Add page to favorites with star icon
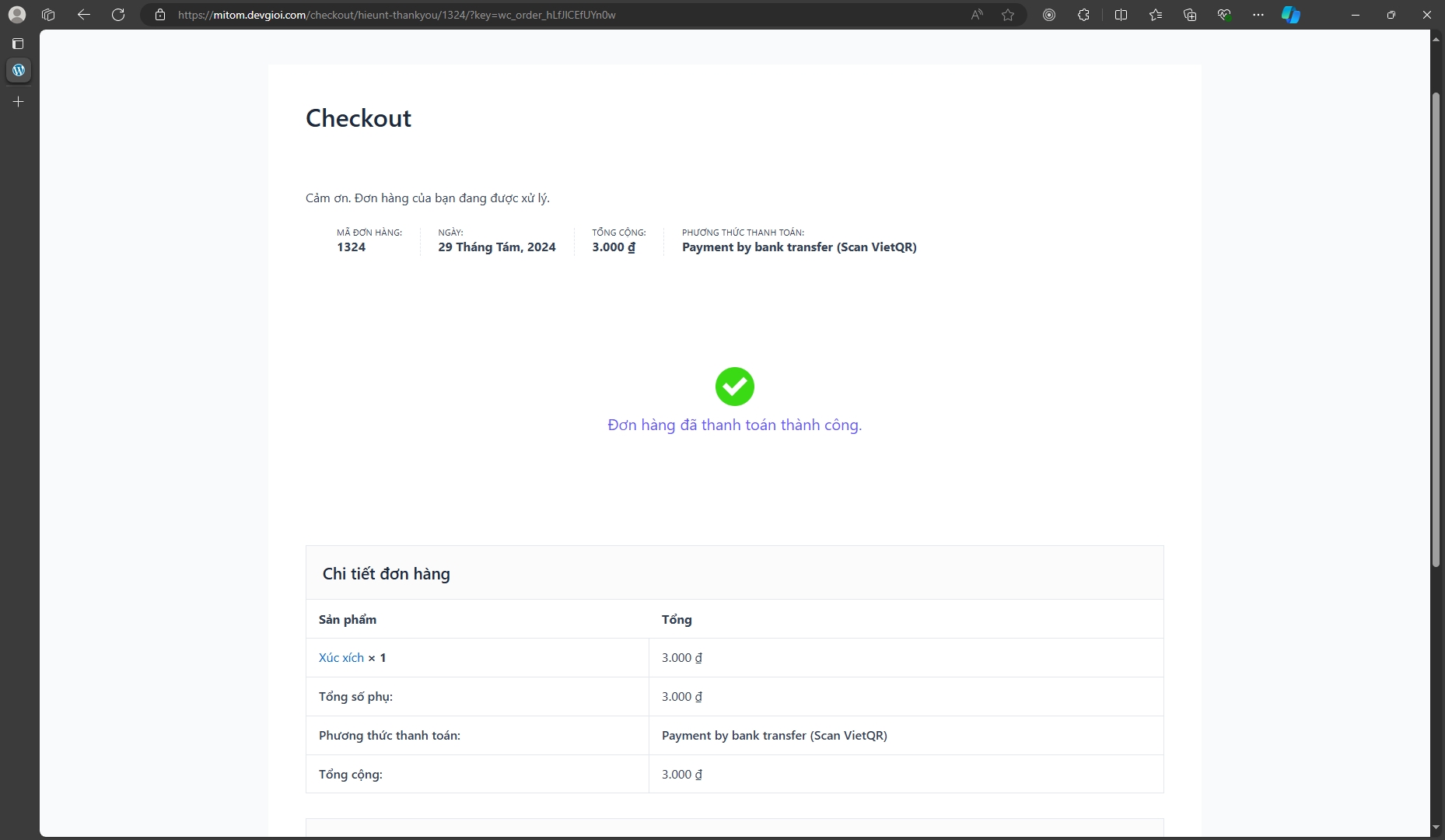The image size is (1445, 840). point(1008,15)
